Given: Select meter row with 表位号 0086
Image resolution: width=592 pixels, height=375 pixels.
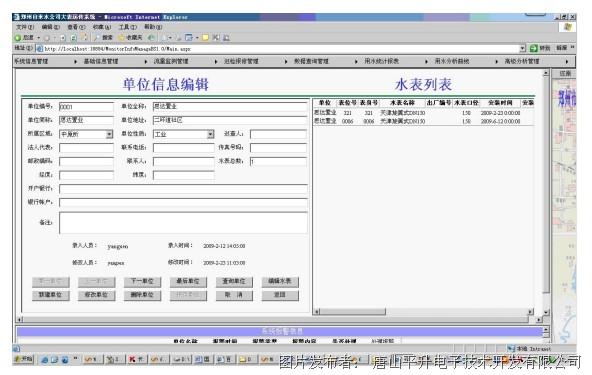Looking at the screenshot, I should click(x=423, y=121).
